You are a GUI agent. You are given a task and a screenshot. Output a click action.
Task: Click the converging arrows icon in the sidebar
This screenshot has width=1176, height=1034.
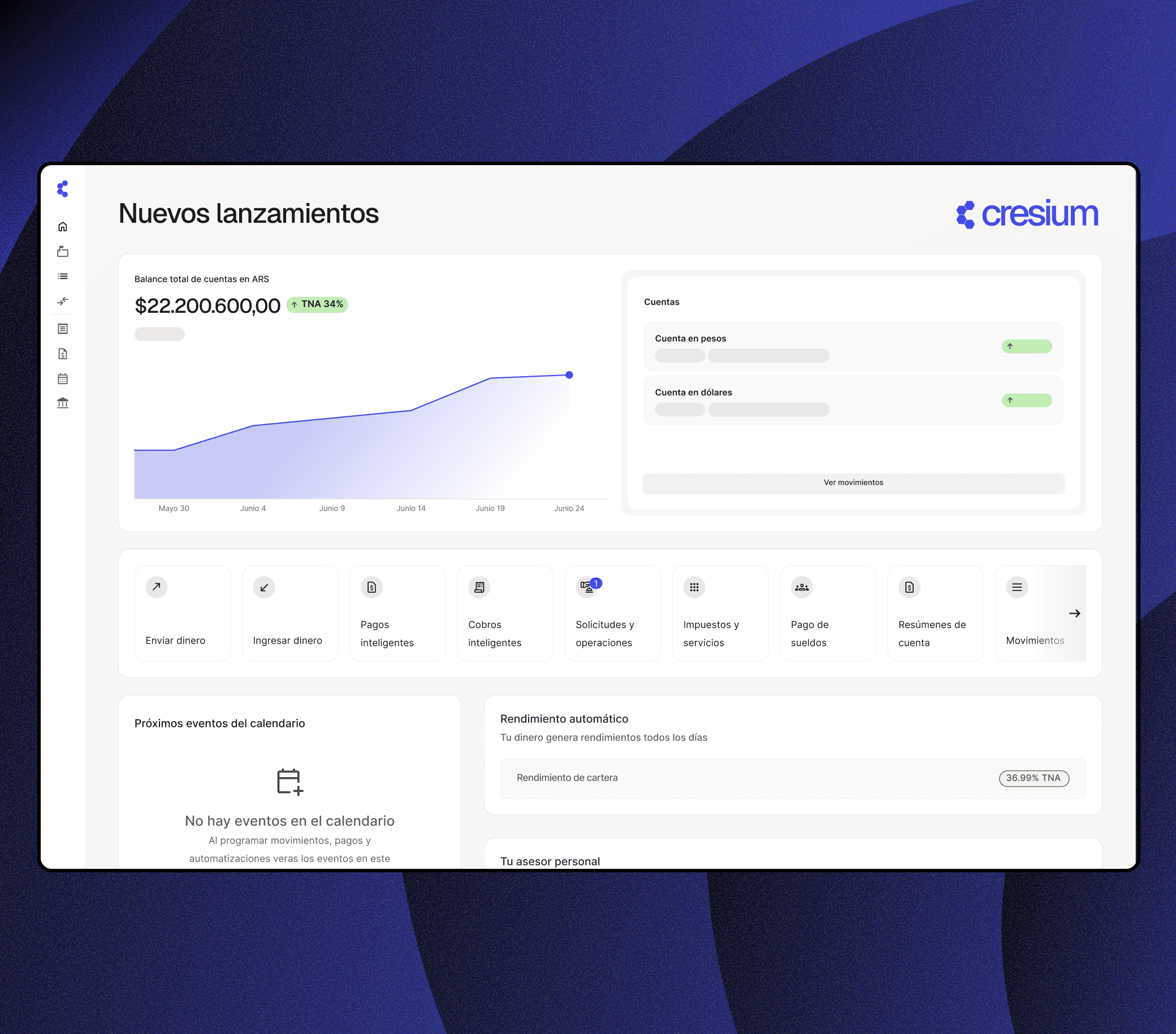coord(63,301)
